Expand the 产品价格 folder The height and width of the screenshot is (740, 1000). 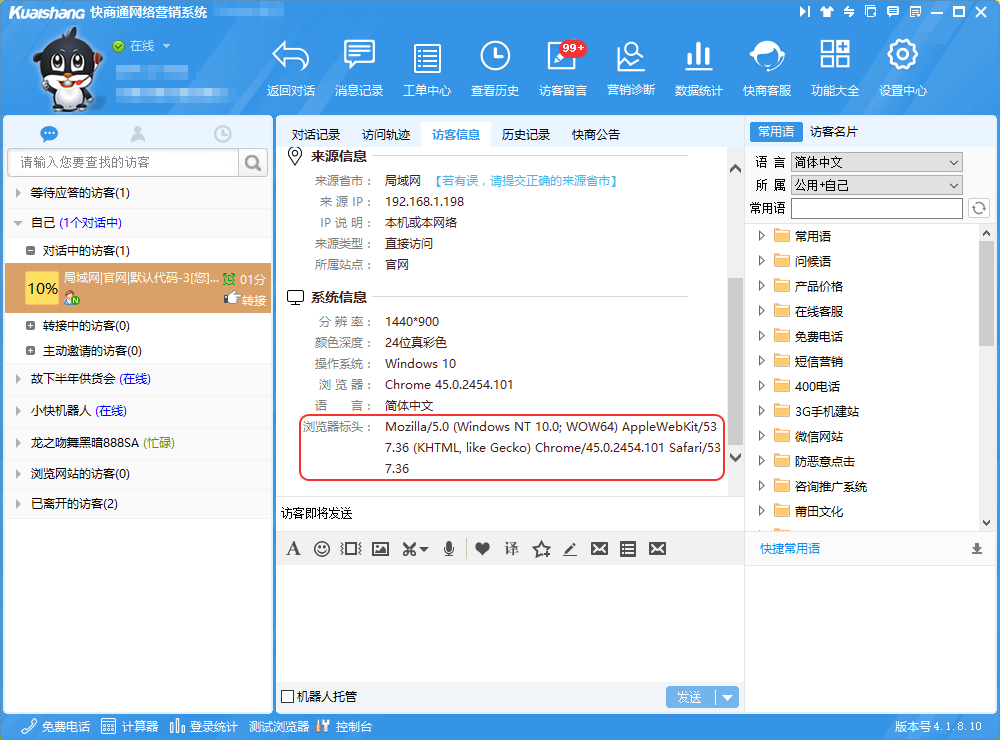click(762, 286)
